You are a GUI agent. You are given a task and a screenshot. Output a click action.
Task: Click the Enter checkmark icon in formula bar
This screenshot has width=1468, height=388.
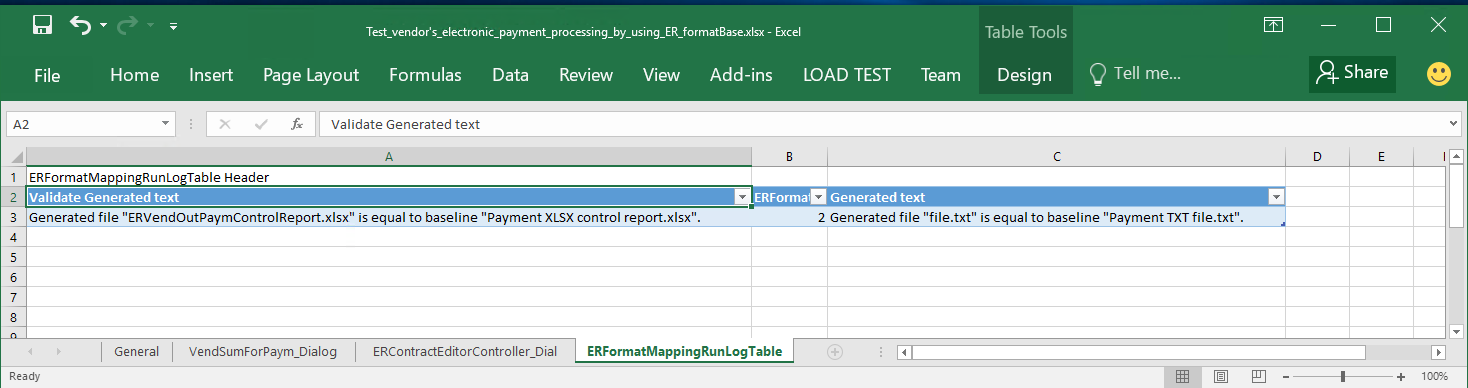click(x=261, y=124)
